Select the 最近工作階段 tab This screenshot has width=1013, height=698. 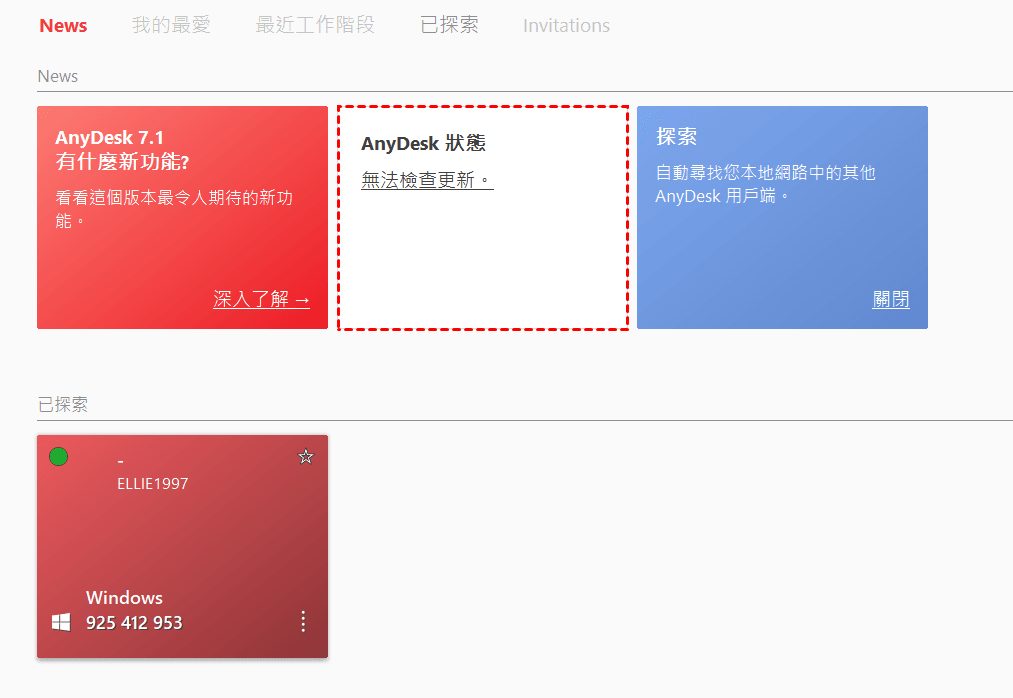pyautogui.click(x=315, y=26)
